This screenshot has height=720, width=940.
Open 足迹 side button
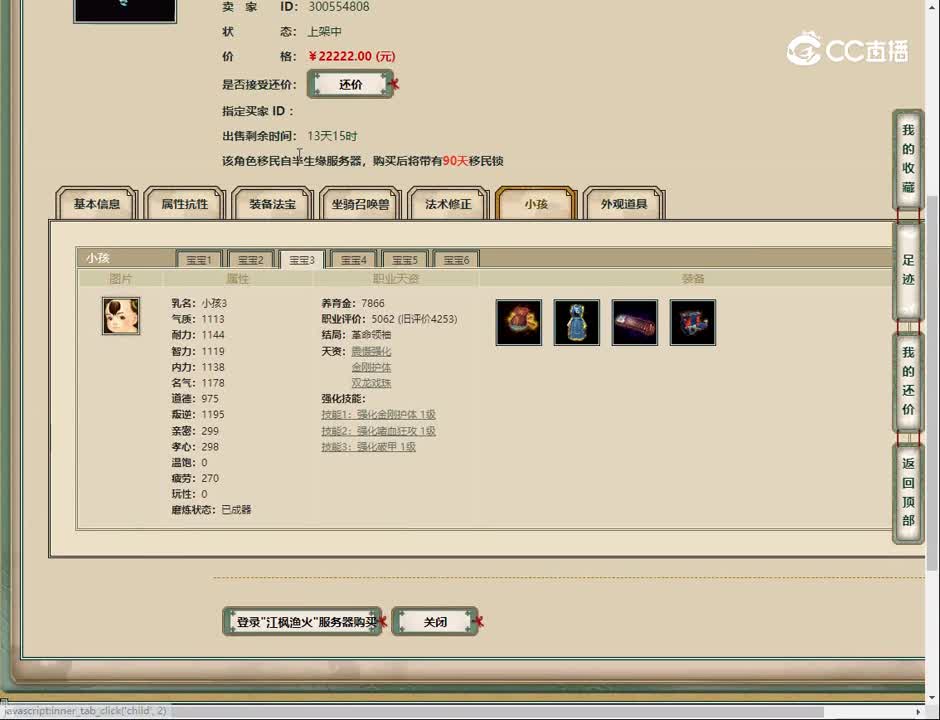click(908, 270)
